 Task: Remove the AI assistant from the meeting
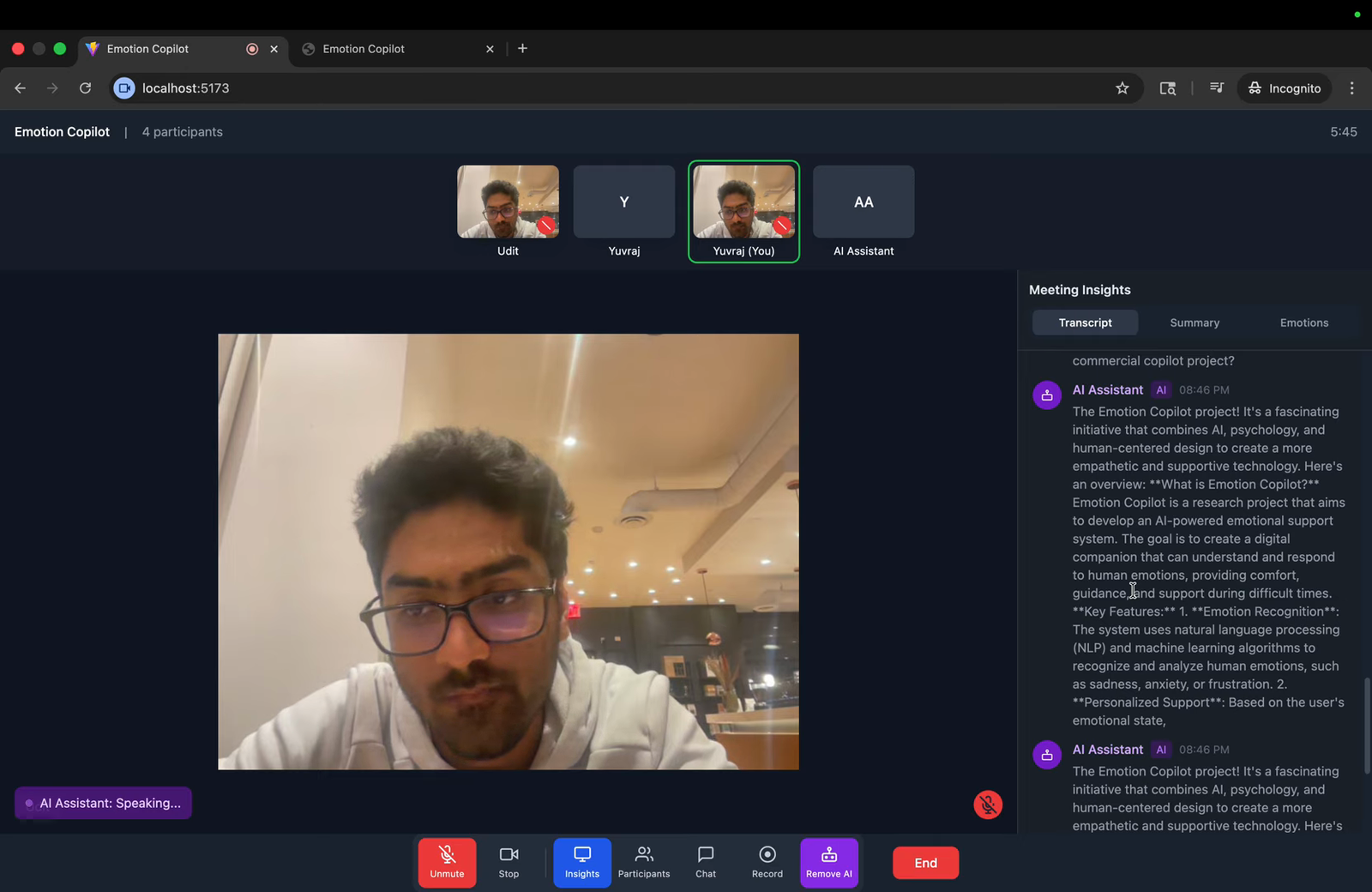(829, 862)
